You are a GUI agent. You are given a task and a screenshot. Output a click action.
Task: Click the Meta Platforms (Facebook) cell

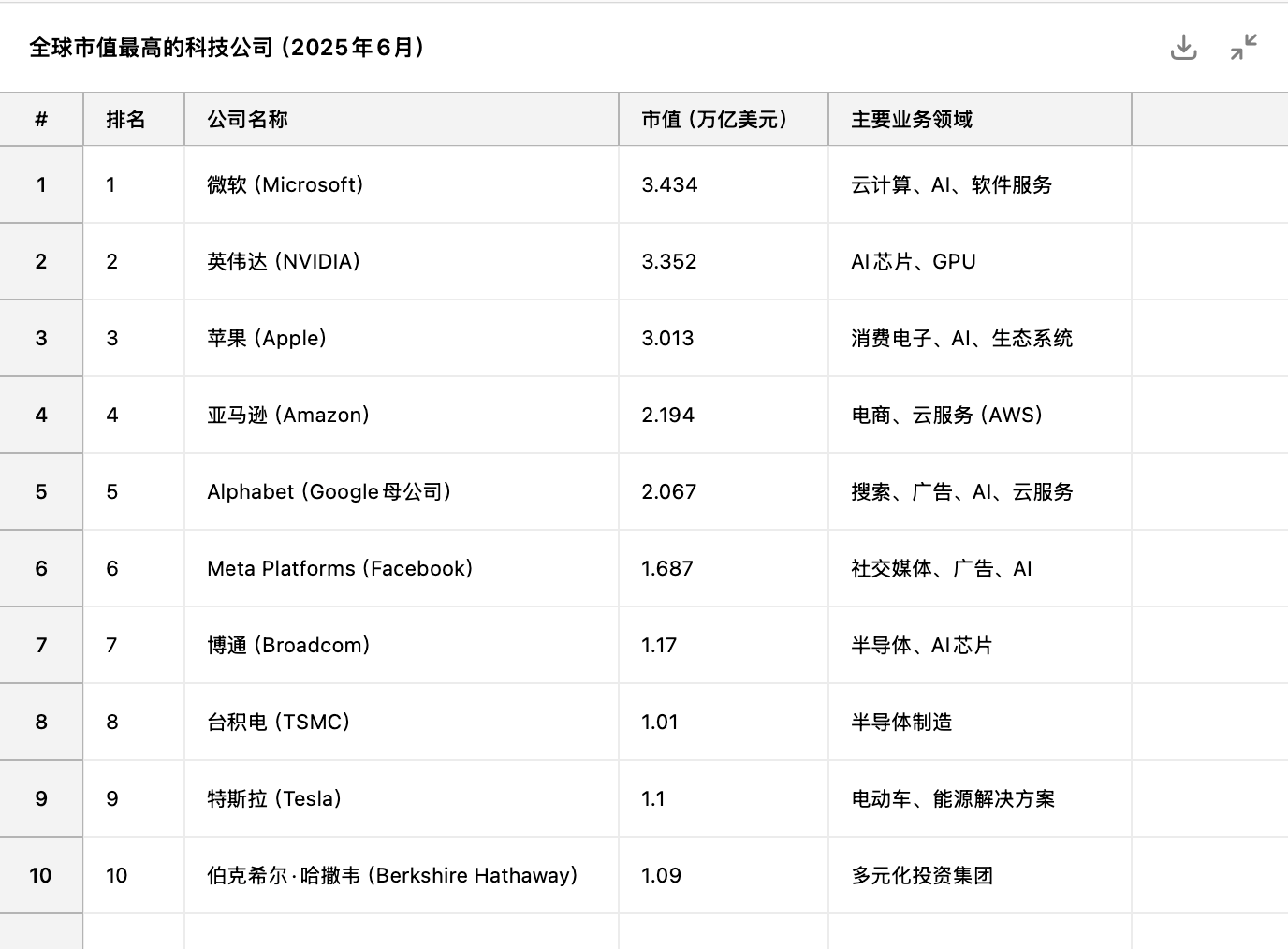pyautogui.click(x=402, y=568)
